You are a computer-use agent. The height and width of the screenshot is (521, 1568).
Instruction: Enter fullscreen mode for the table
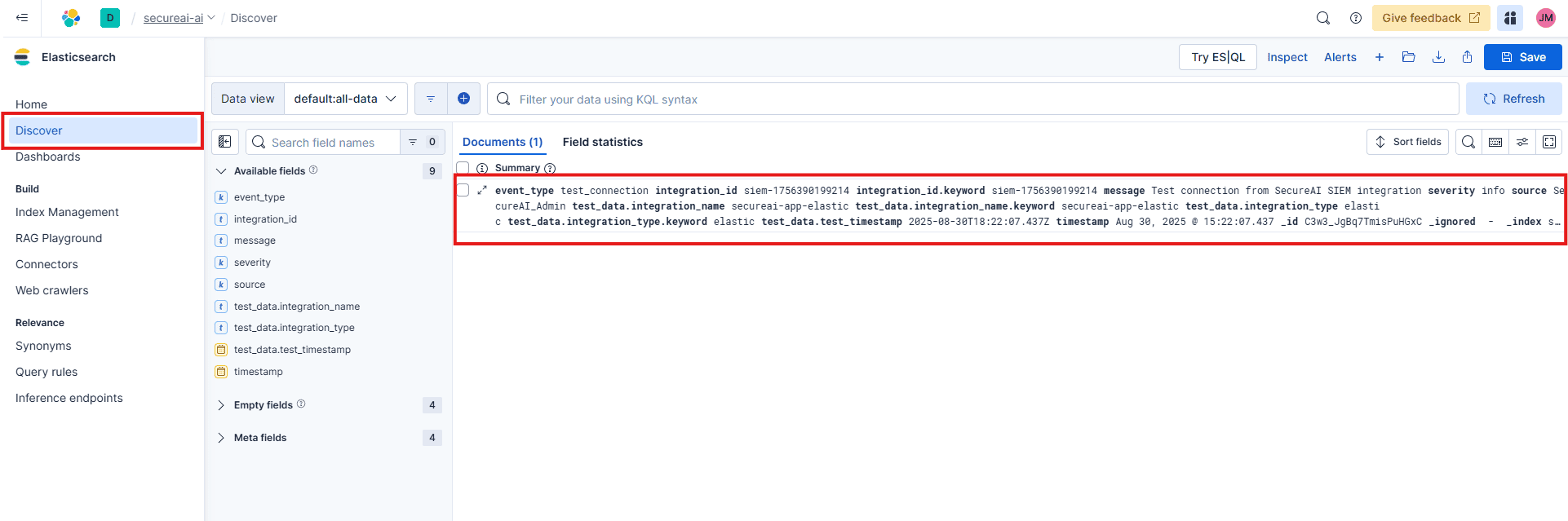click(1549, 142)
